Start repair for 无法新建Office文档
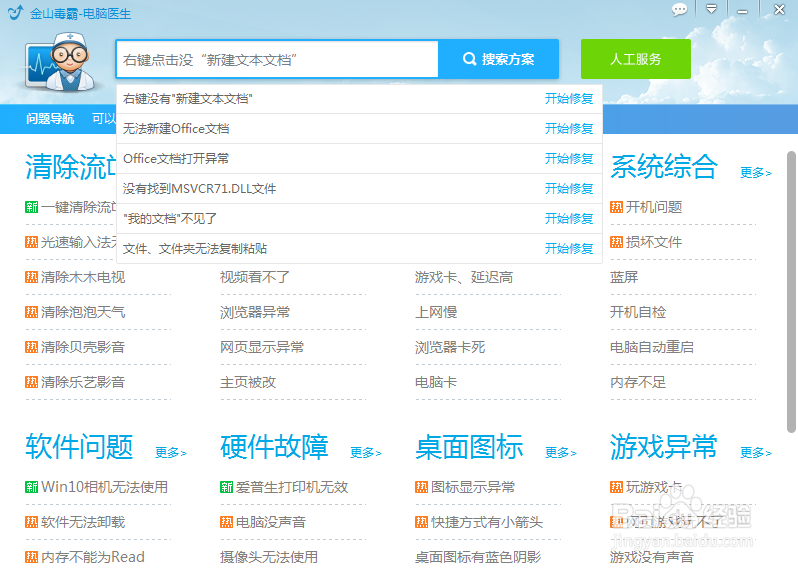 pyautogui.click(x=569, y=129)
